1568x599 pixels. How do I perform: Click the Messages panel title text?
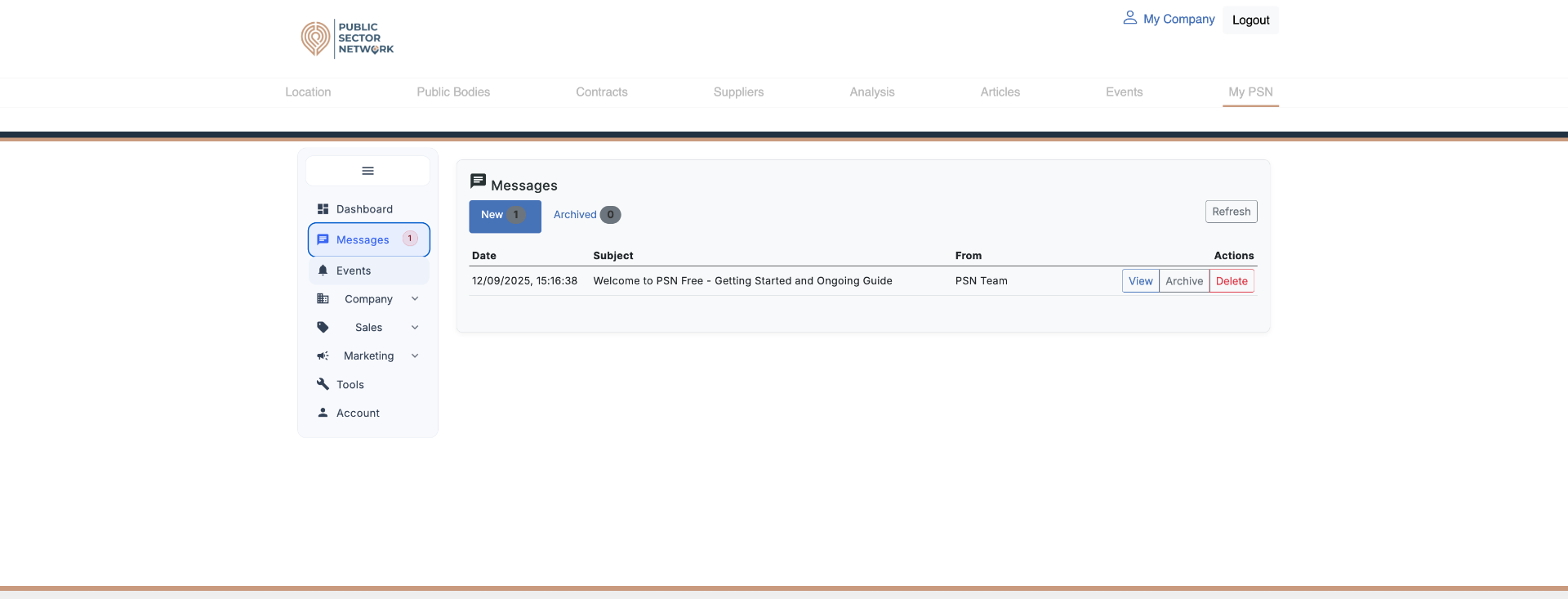point(524,186)
